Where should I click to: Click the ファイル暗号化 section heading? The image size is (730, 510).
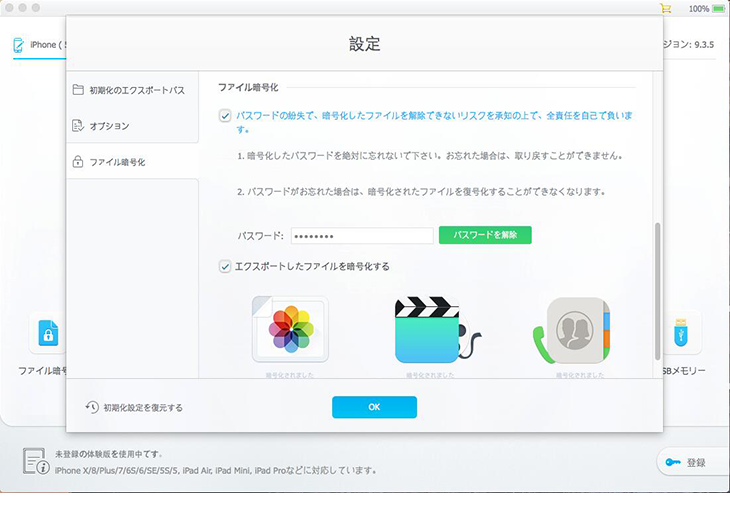point(248,87)
